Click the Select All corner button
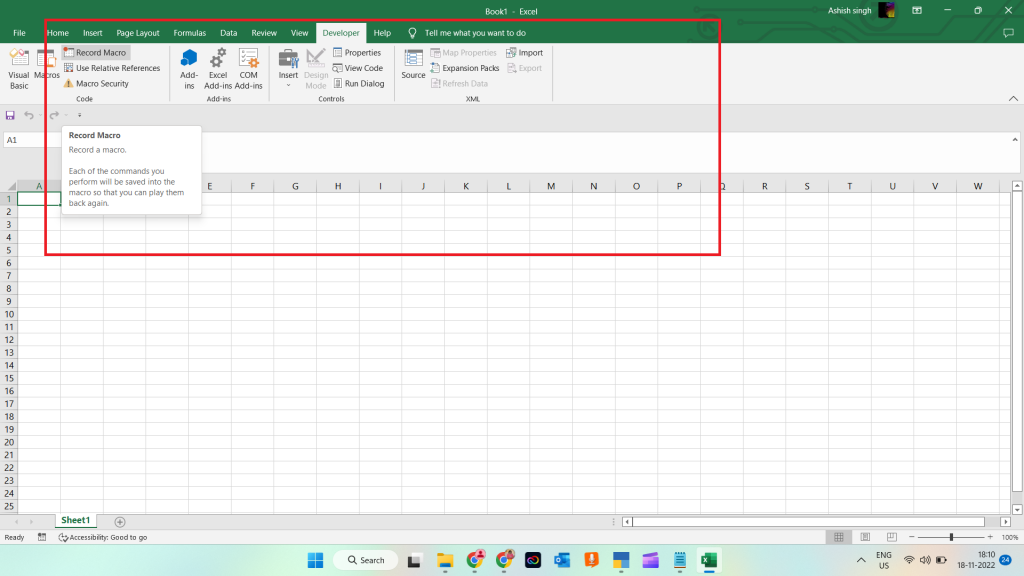The height and width of the screenshot is (576, 1024). click(x=9, y=186)
